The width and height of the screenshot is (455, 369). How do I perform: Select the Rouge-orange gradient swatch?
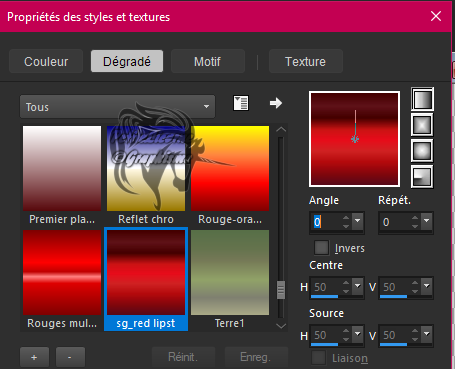click(x=230, y=168)
